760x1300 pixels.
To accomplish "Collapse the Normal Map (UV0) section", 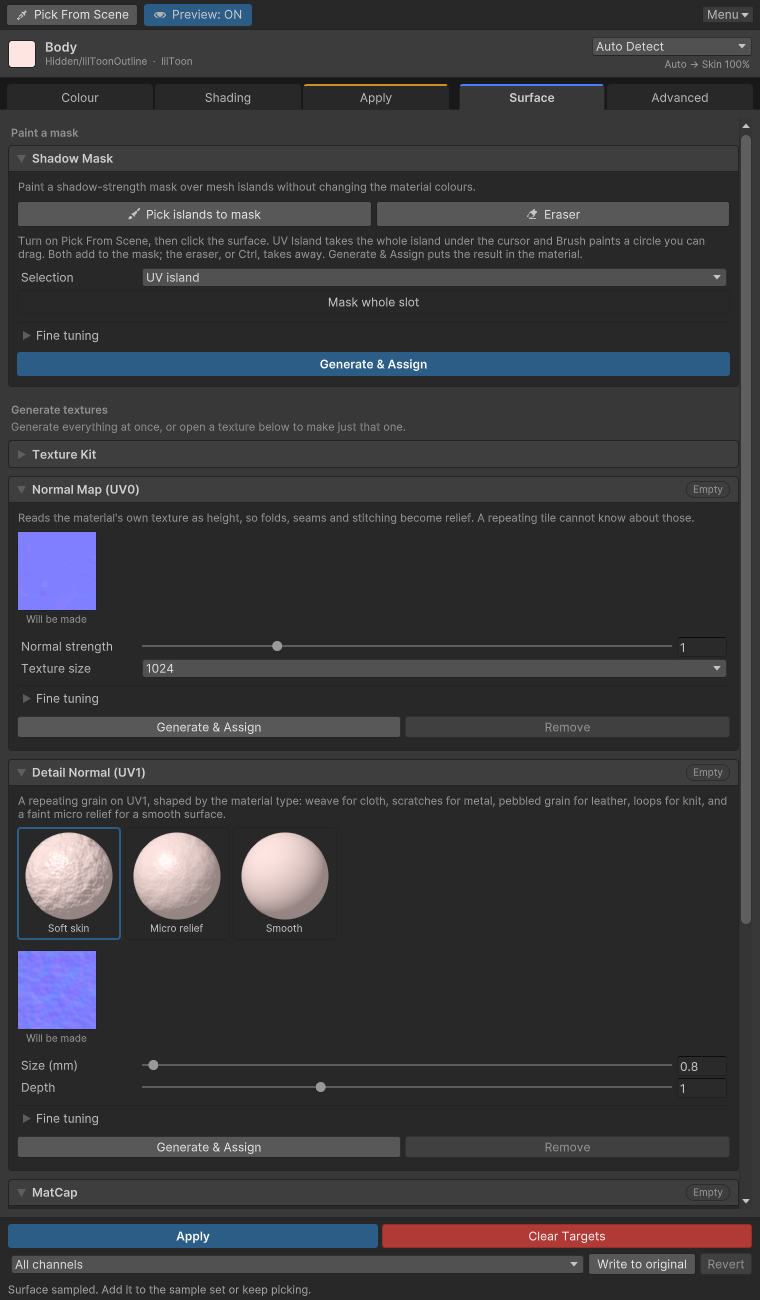I will tap(373, 489).
